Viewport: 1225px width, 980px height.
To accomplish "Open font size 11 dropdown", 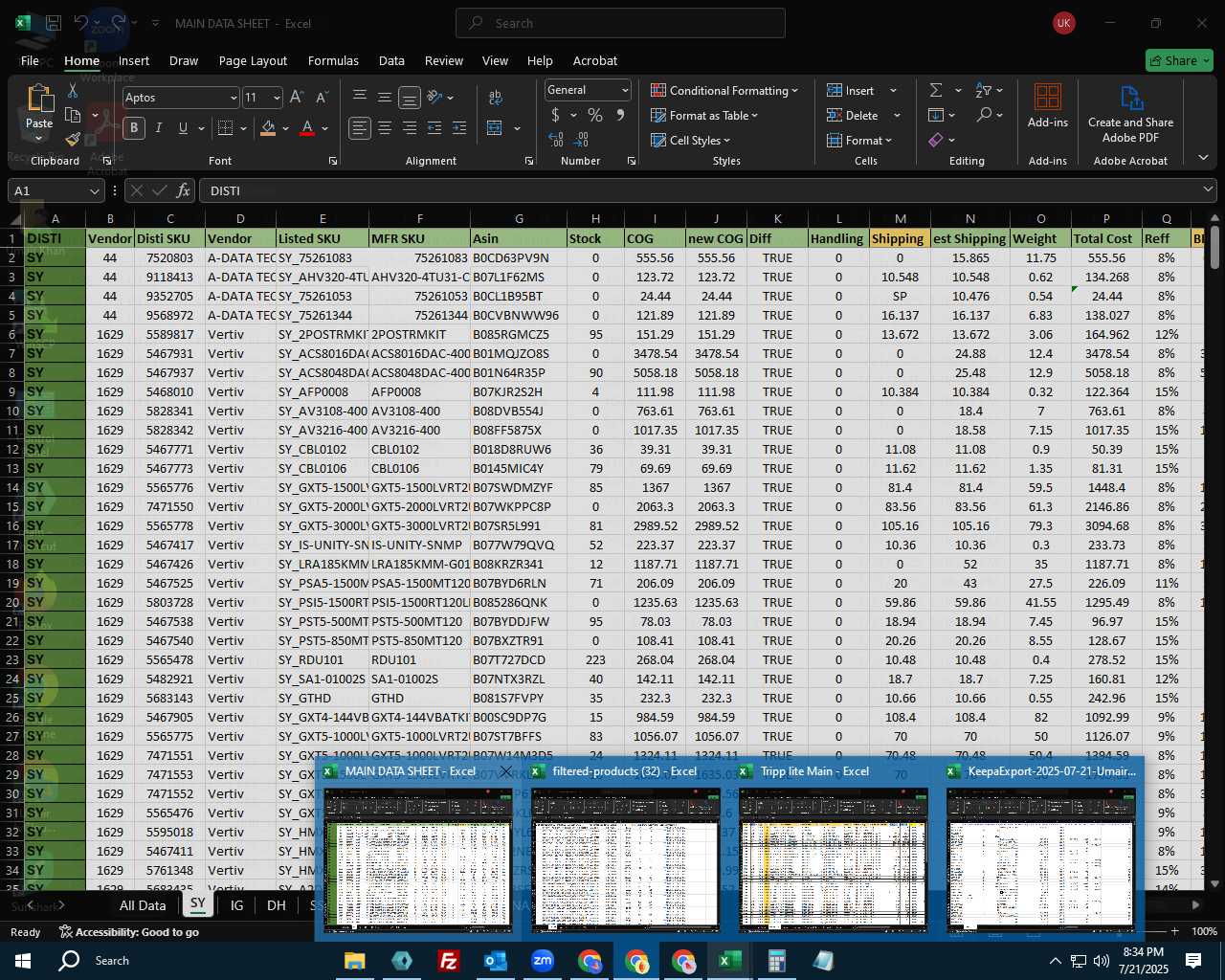I will pos(277,98).
